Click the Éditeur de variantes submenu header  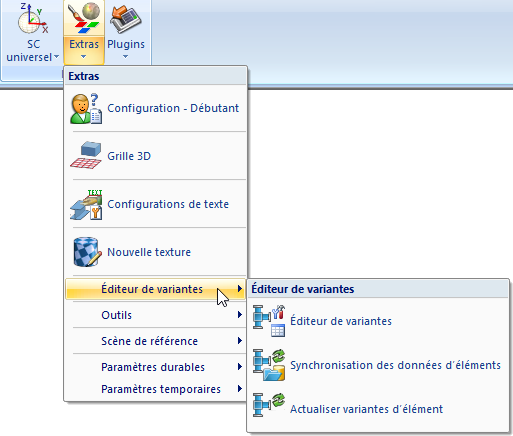303,289
